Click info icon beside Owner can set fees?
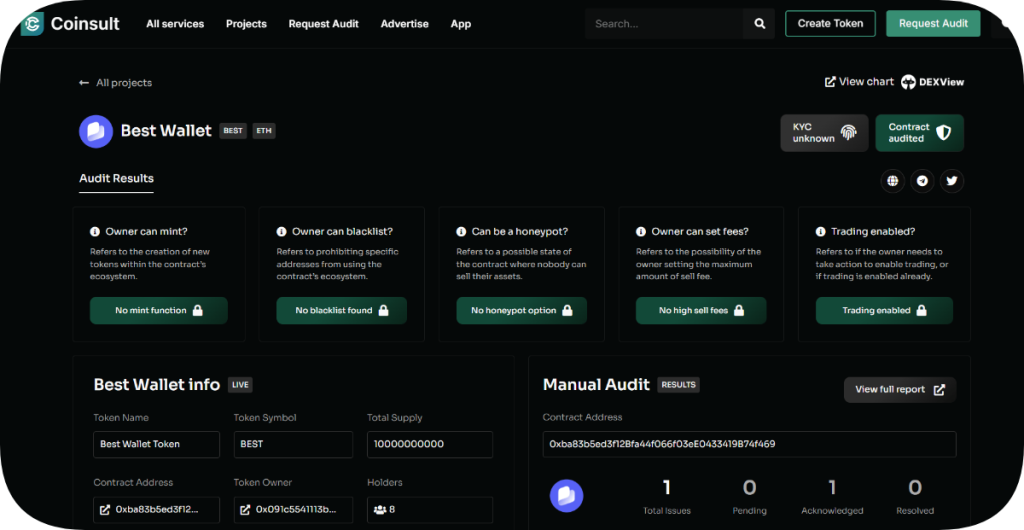The width and height of the screenshot is (1024, 530). tap(641, 231)
